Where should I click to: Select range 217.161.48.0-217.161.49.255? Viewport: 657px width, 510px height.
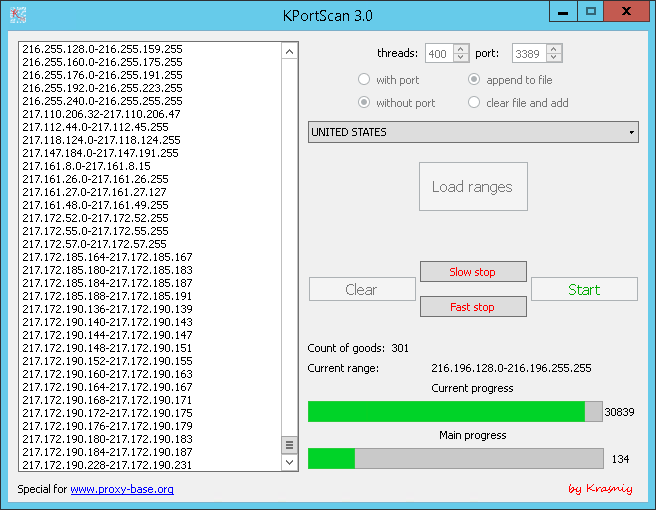pyautogui.click(x=95, y=205)
